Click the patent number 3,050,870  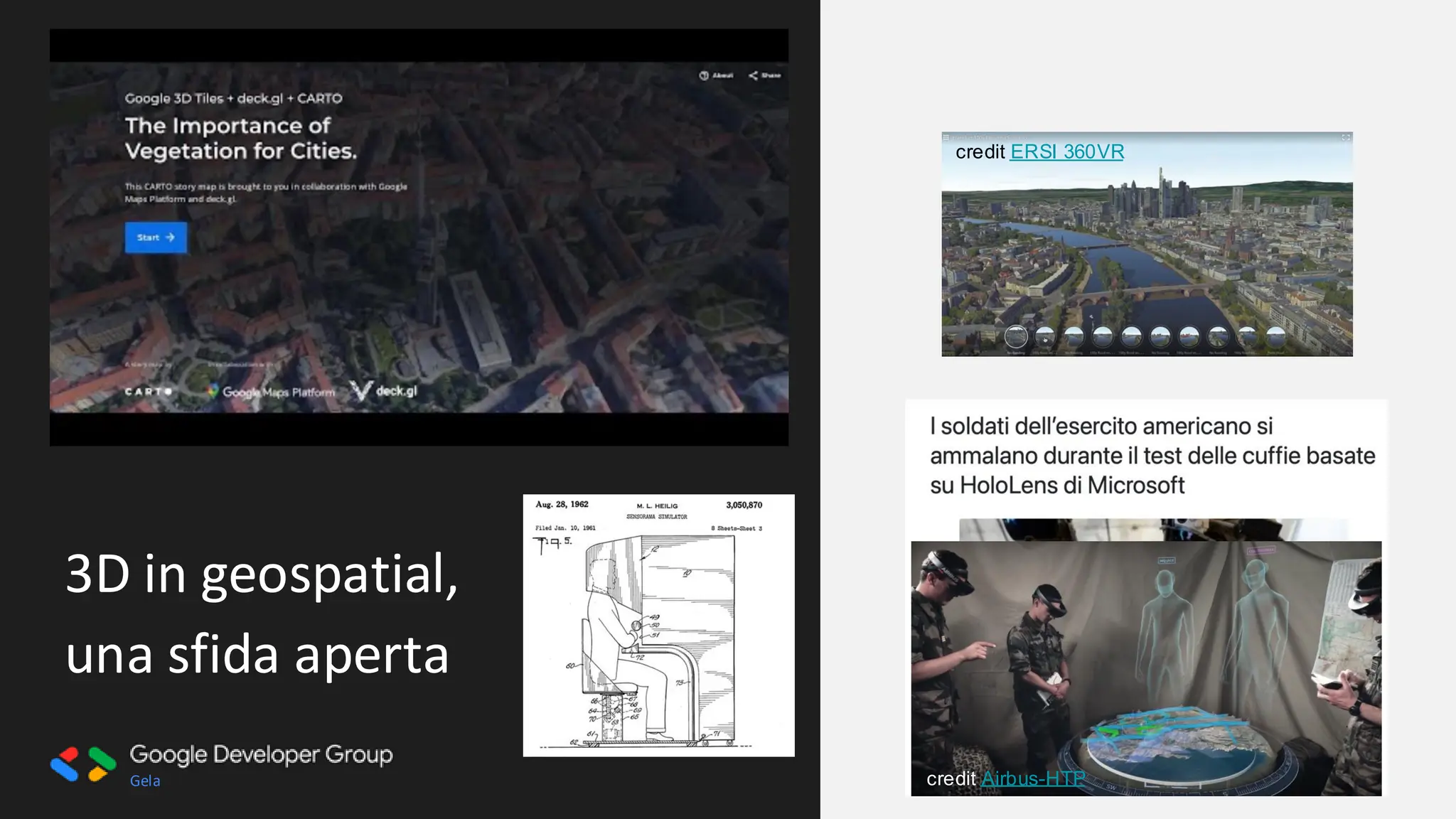coord(744,505)
